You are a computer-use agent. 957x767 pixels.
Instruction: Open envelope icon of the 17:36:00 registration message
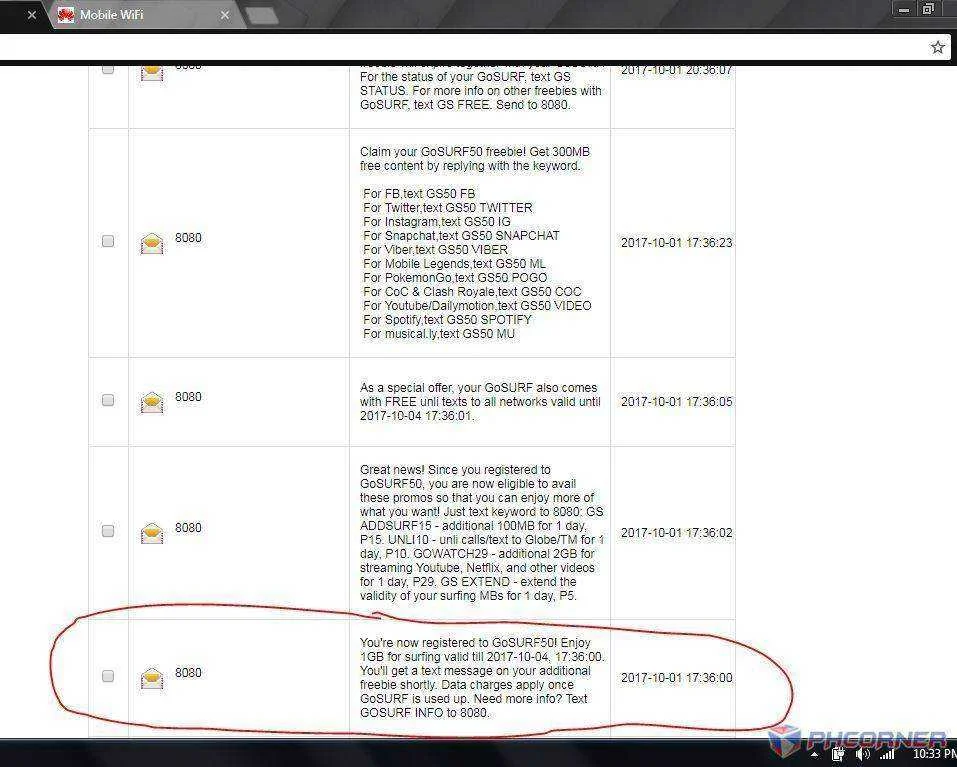click(152, 679)
